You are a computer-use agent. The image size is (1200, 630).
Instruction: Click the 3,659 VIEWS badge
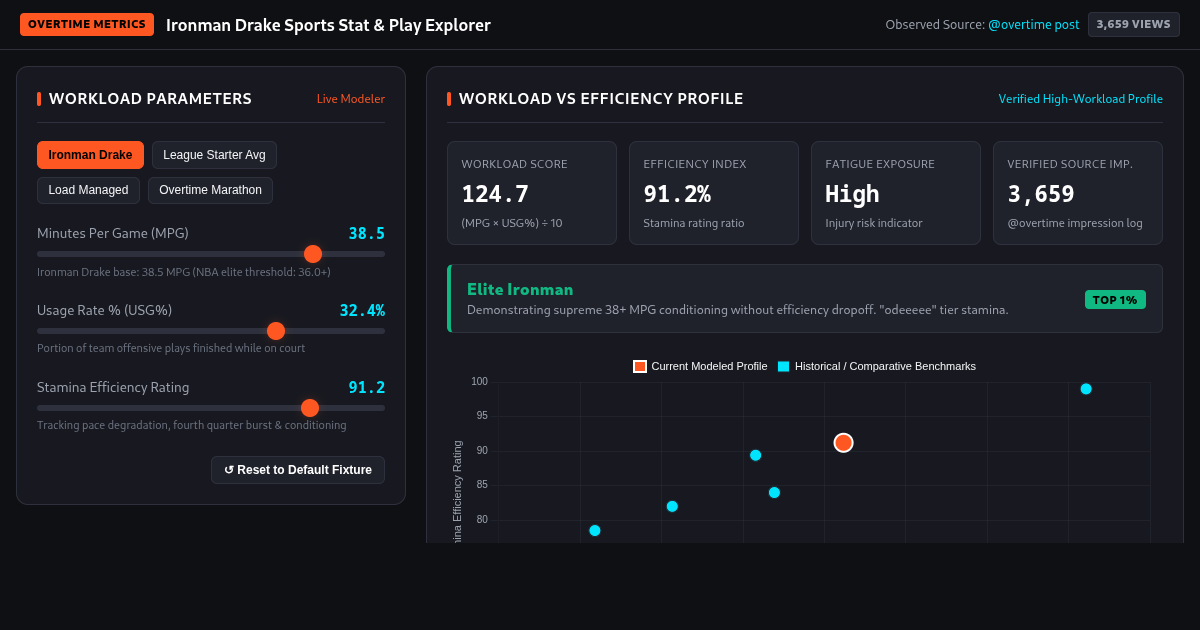[1134, 24]
